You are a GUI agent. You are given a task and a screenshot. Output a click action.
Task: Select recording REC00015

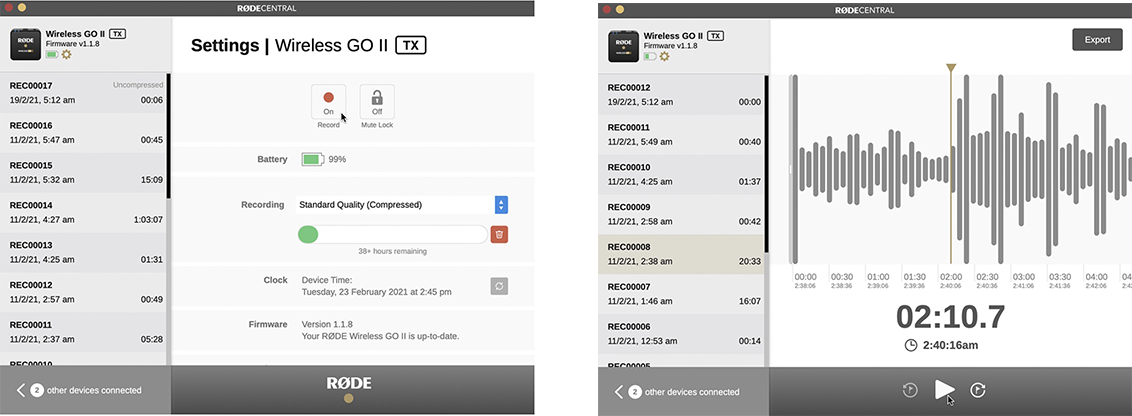(x=84, y=173)
